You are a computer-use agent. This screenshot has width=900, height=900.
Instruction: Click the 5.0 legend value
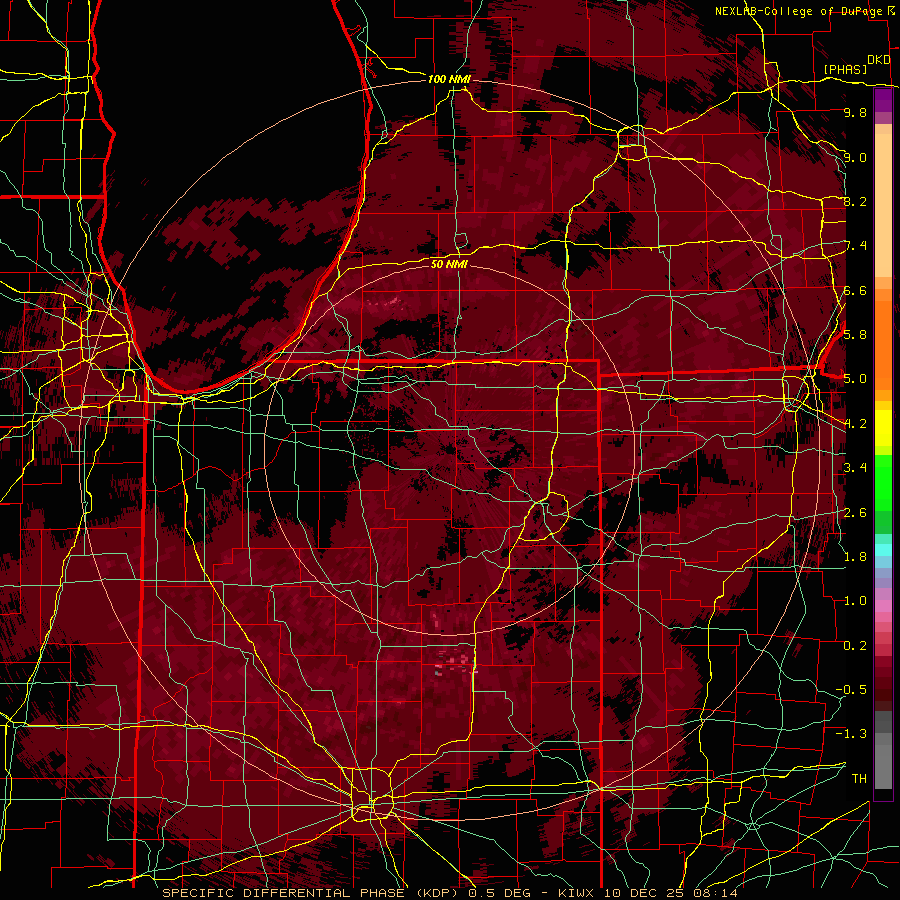pos(855,379)
